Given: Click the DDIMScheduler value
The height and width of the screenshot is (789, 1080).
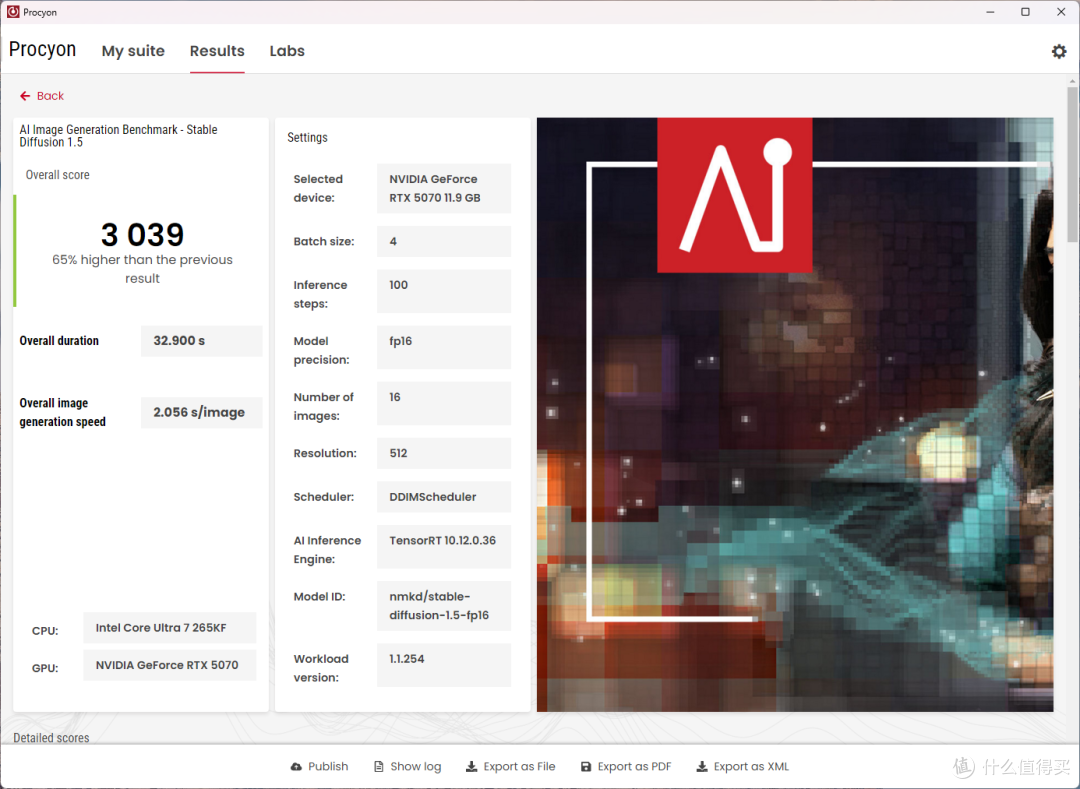Looking at the screenshot, I should pyautogui.click(x=444, y=497).
